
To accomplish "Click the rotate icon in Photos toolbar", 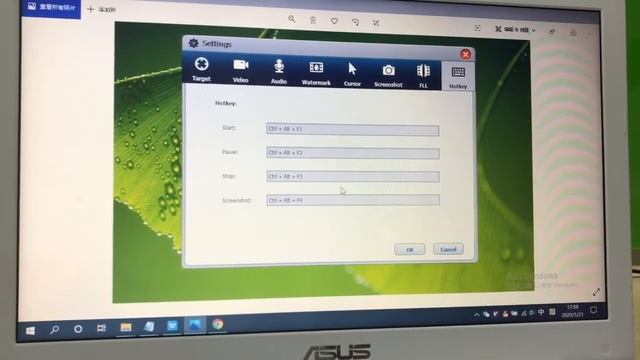I will [355, 22].
